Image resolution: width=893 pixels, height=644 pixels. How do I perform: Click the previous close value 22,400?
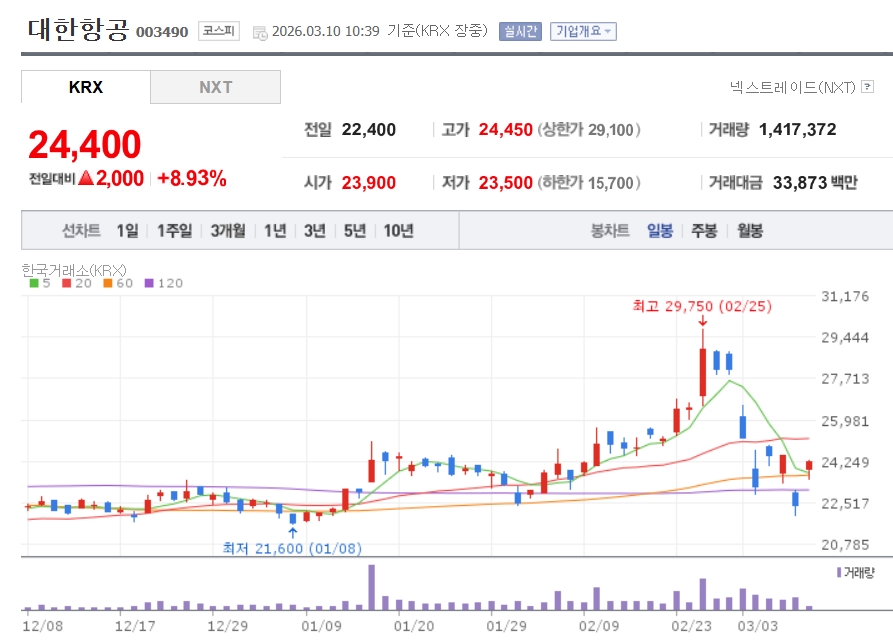(368, 130)
